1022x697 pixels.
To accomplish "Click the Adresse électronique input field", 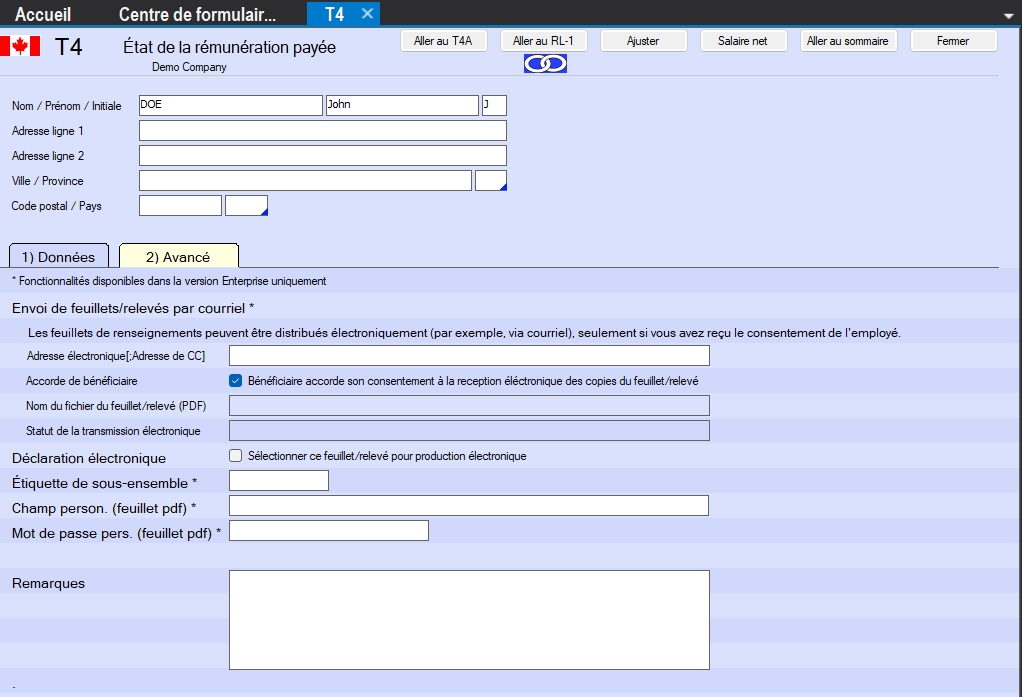I will [x=469, y=355].
